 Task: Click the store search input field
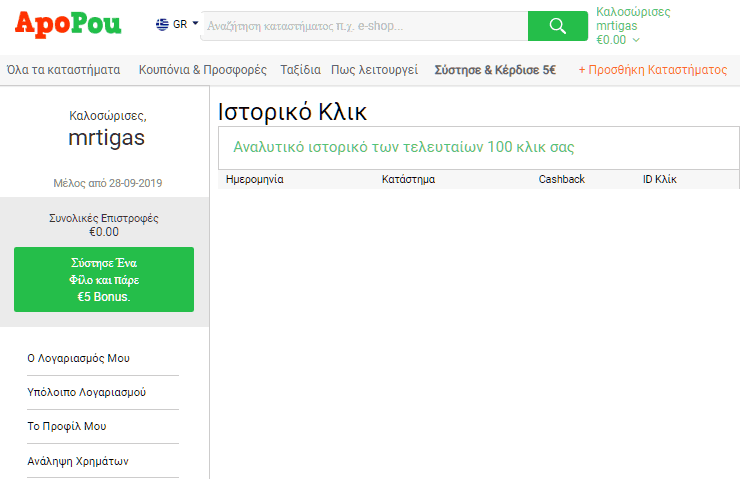pyautogui.click(x=364, y=26)
